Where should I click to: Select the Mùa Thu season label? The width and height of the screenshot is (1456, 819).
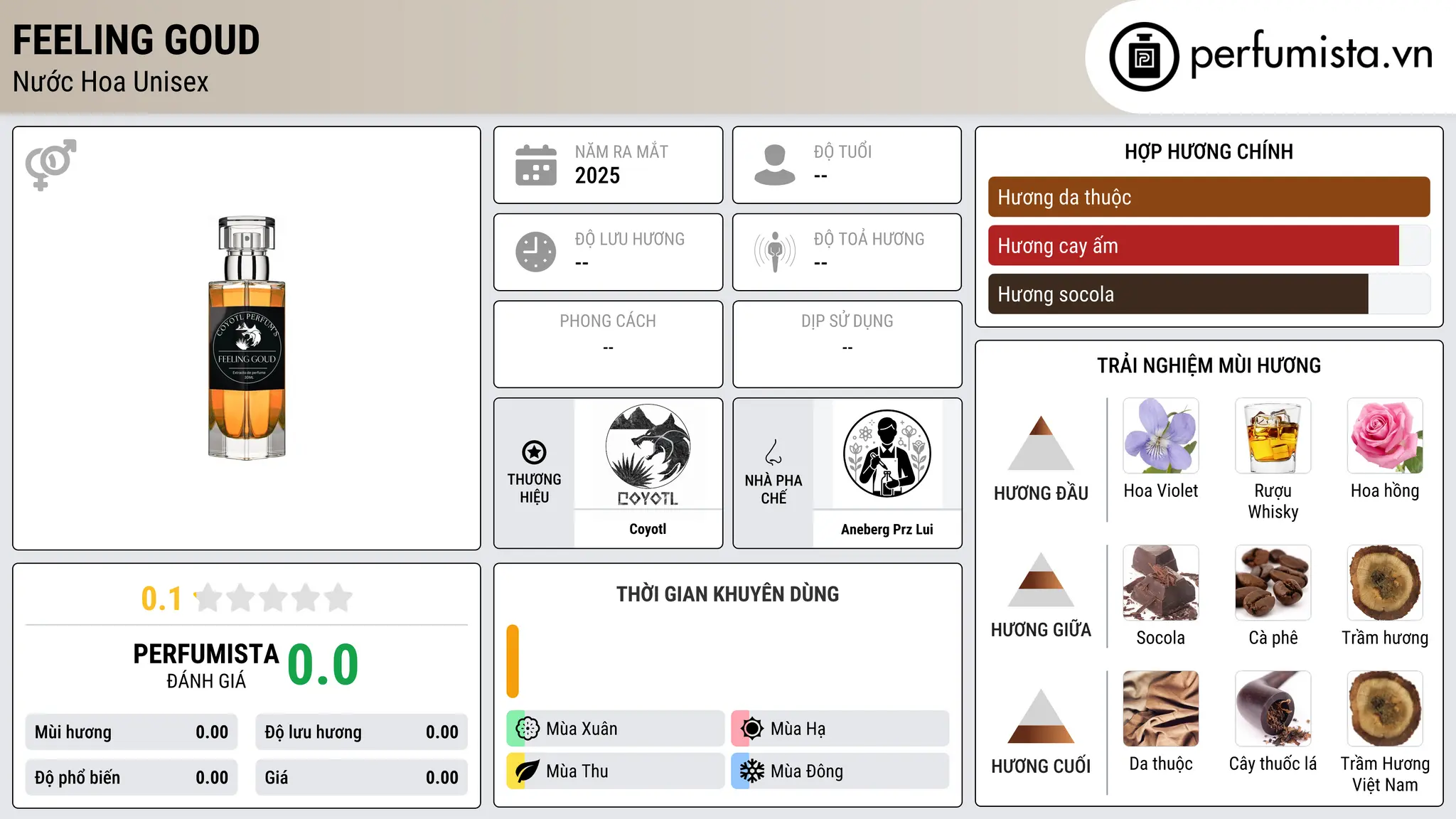pos(577,771)
